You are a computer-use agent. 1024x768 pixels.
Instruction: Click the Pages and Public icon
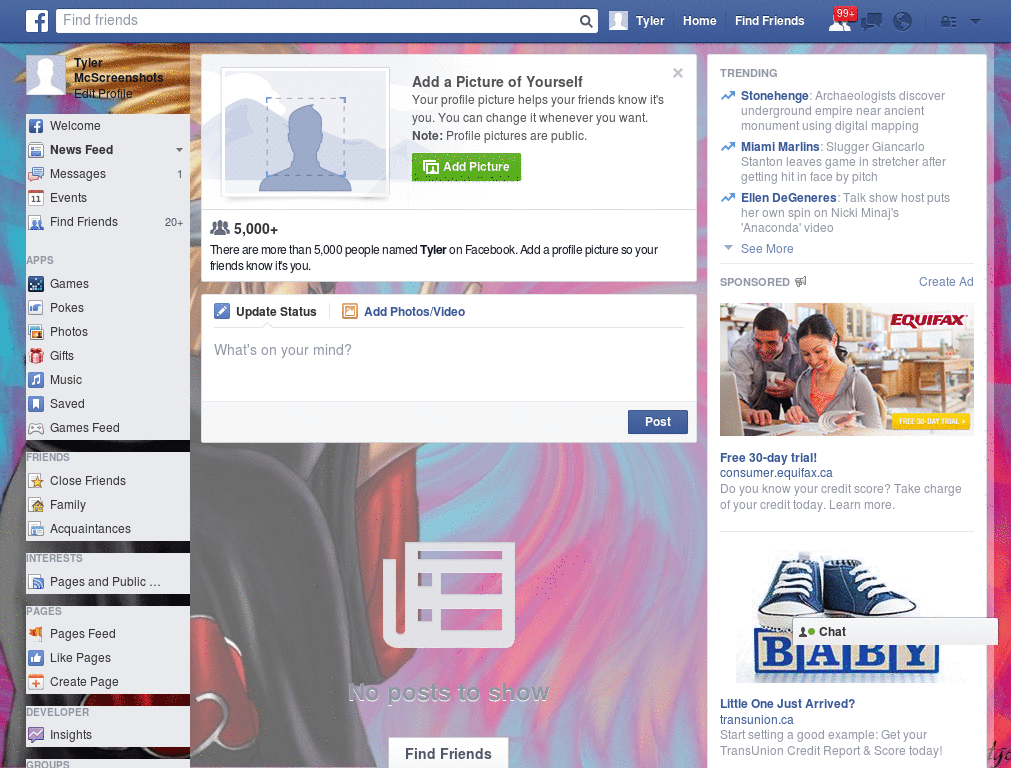36,582
